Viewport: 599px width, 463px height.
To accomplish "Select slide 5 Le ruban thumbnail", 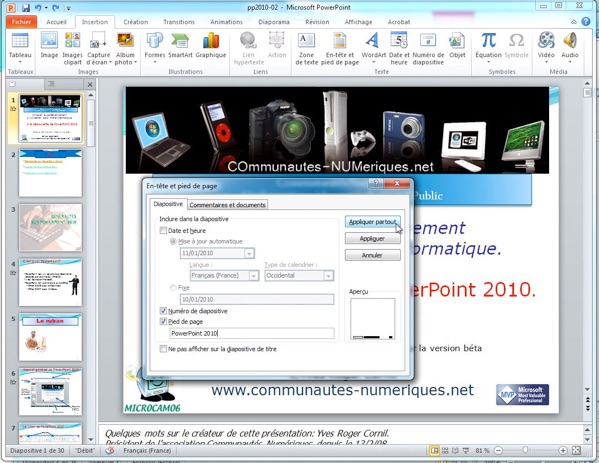I will click(x=50, y=337).
